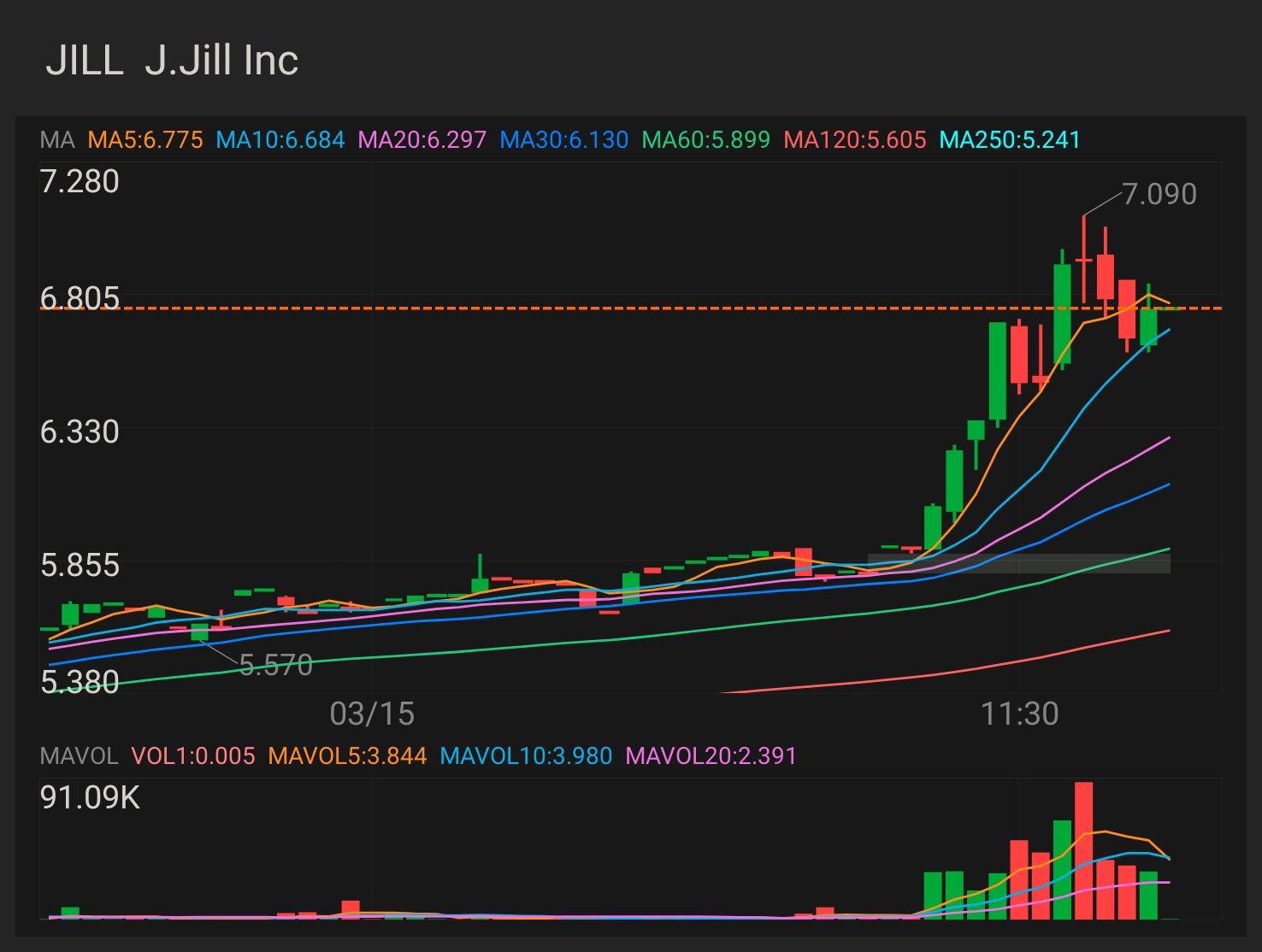Screen dimensions: 1262x952
Task: Click the orange dashed current price line
Action: point(630,309)
